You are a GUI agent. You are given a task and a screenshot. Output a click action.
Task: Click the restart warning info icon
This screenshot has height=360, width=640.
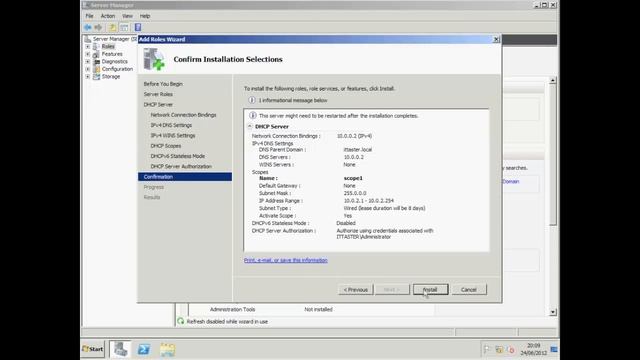pyautogui.click(x=253, y=116)
